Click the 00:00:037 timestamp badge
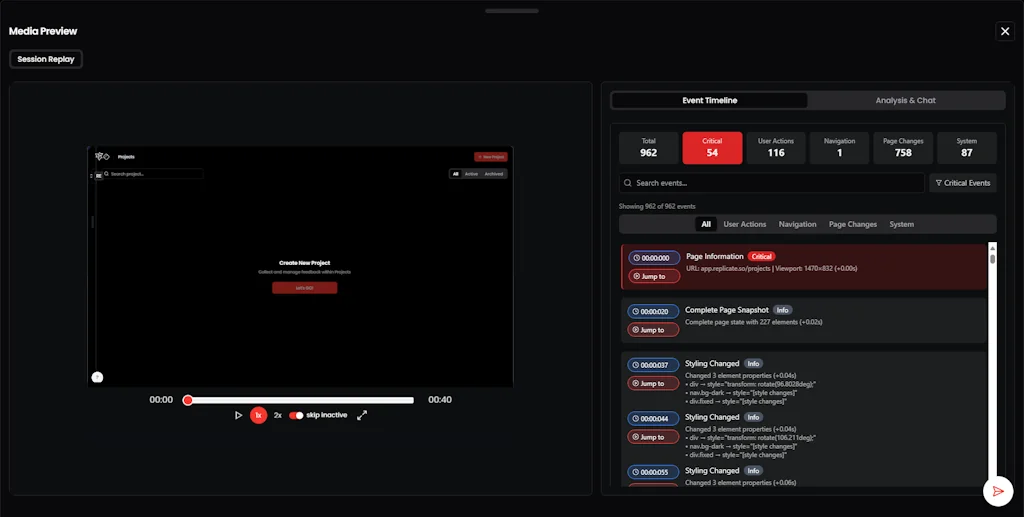This screenshot has width=1024, height=517. [653, 365]
